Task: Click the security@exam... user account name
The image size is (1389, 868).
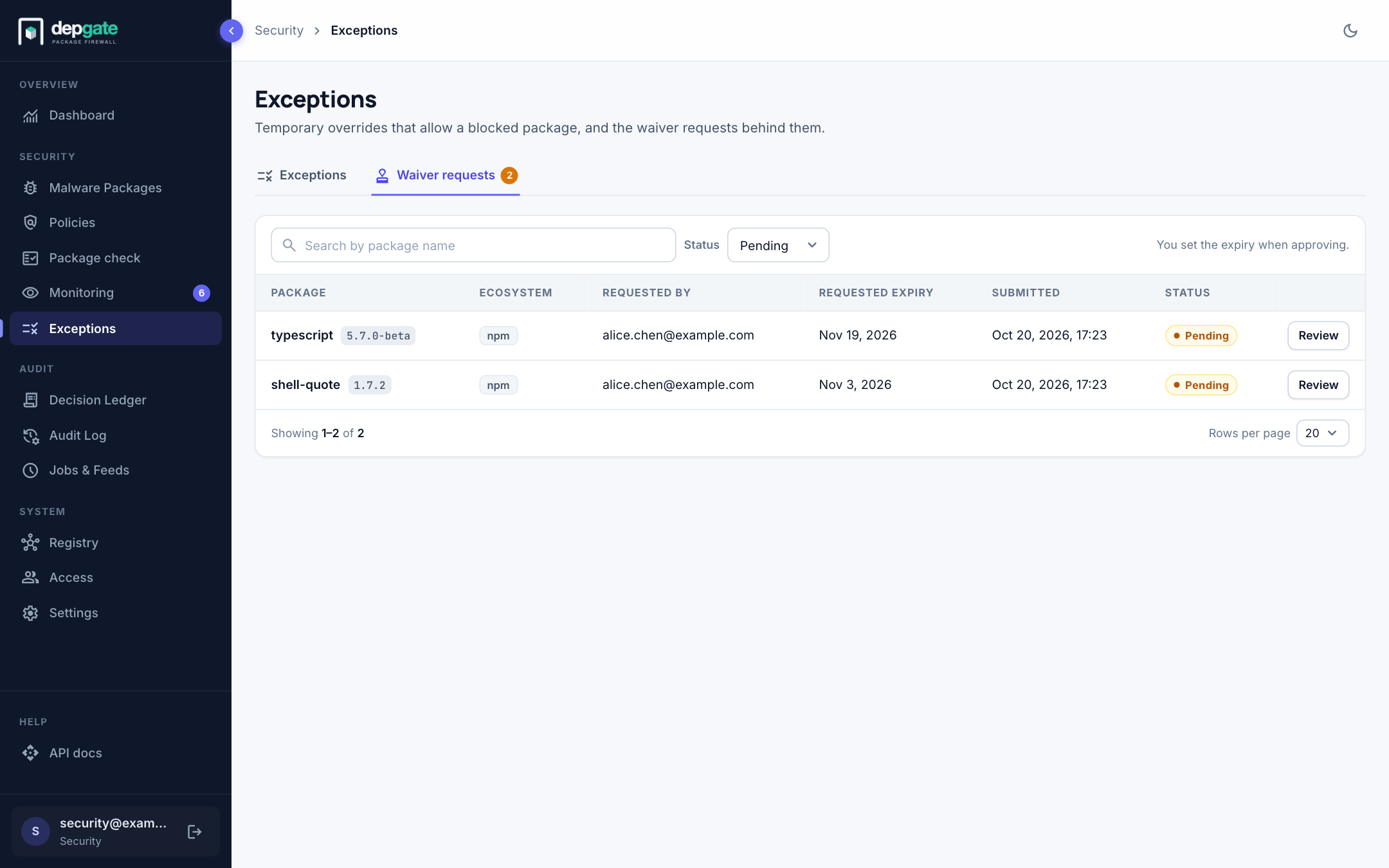Action: [113, 823]
